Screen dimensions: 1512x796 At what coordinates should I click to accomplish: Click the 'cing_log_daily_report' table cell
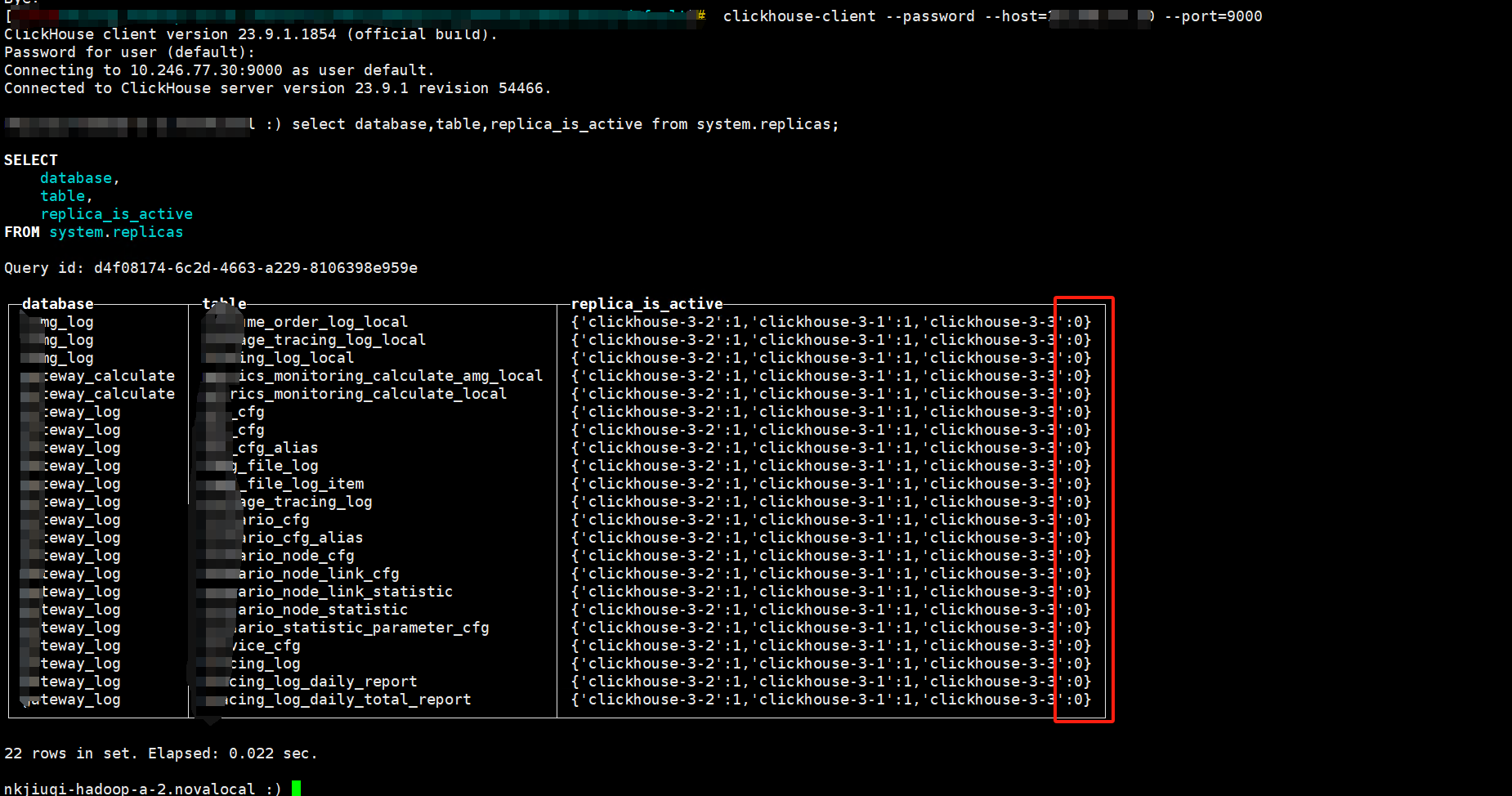[x=323, y=682]
